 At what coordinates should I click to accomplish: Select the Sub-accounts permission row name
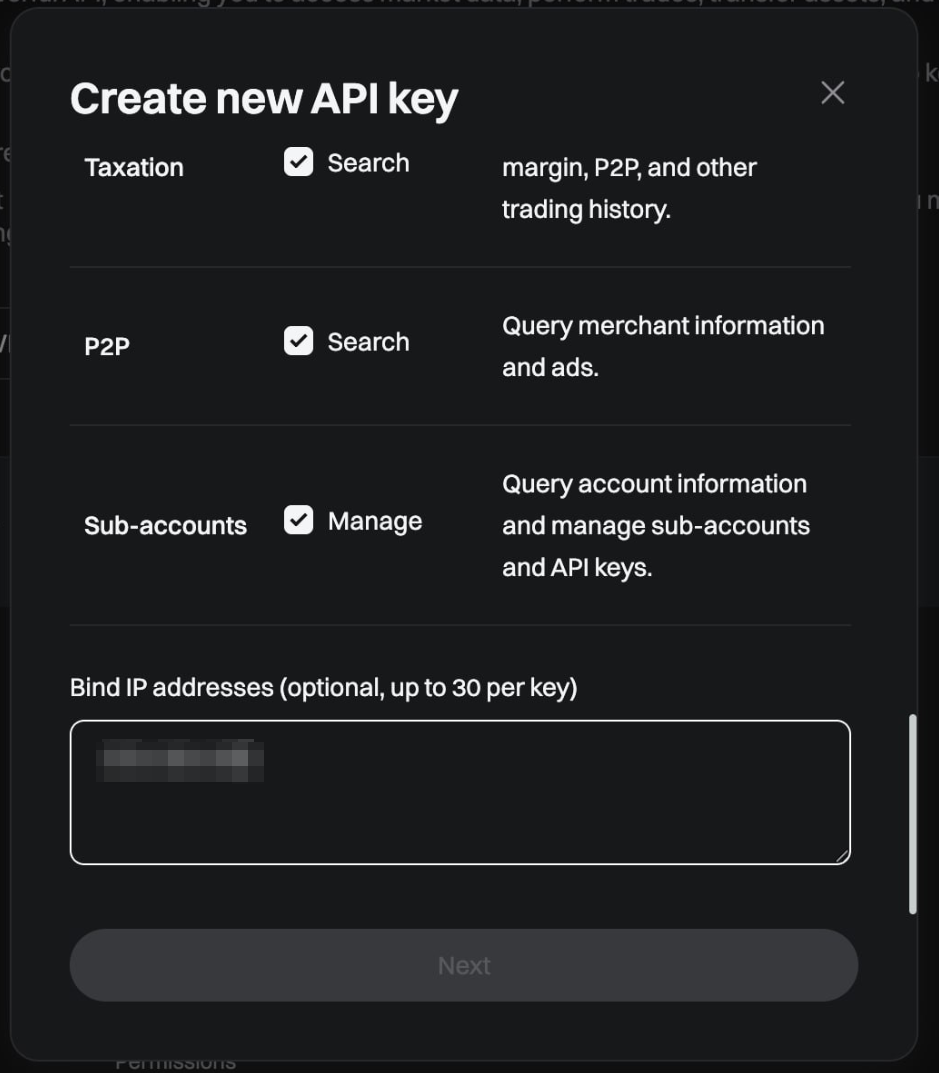165,526
